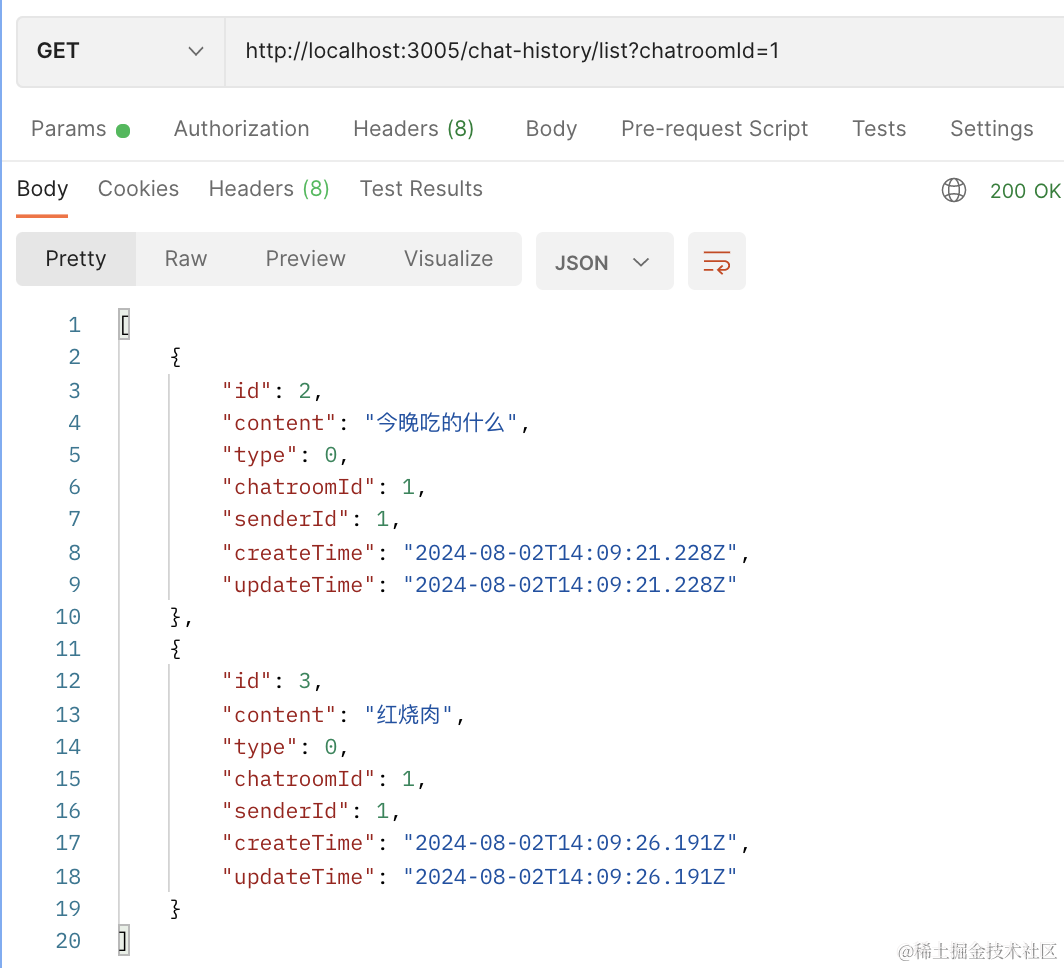Toggle the word wrap icon button

(717, 262)
